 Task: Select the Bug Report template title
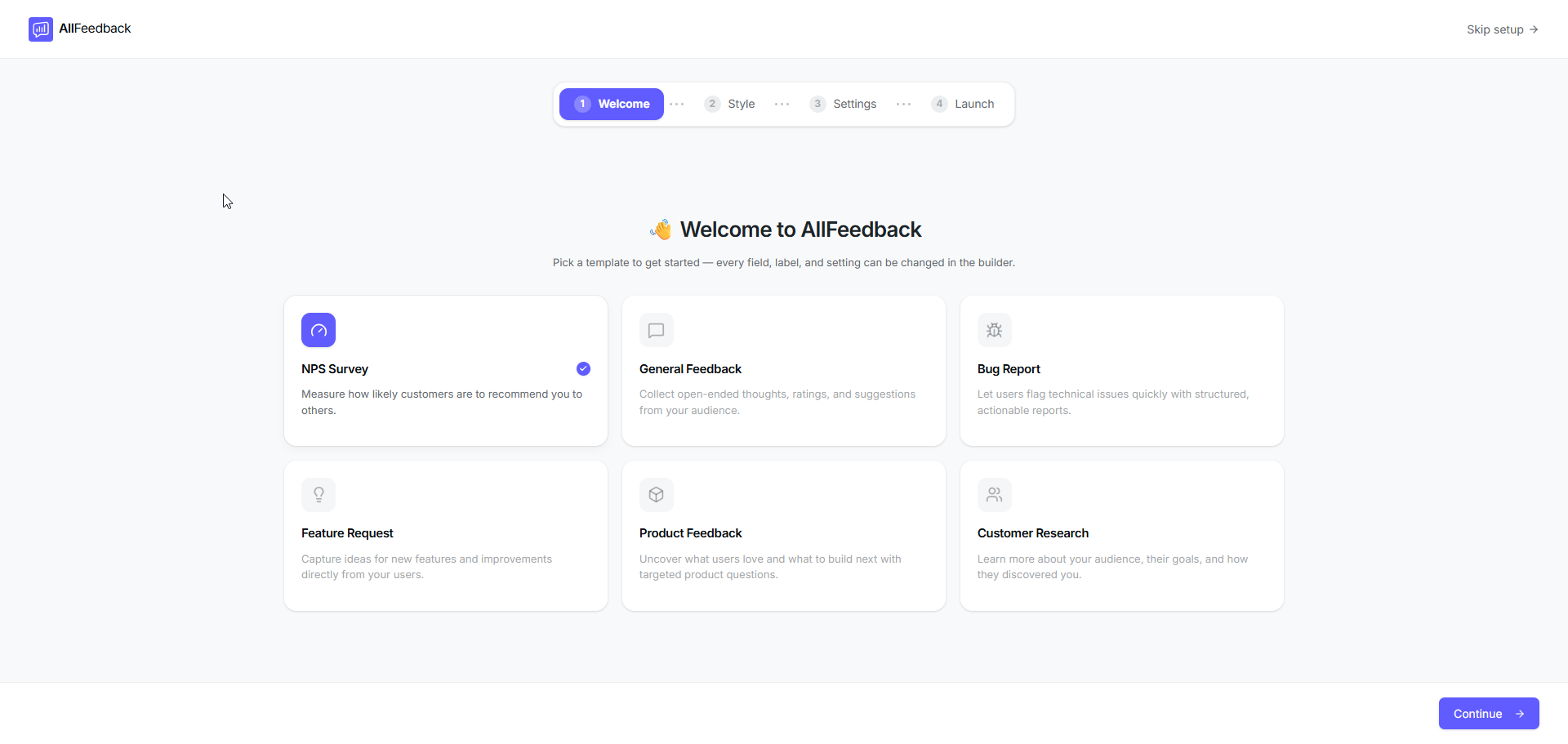(1009, 369)
